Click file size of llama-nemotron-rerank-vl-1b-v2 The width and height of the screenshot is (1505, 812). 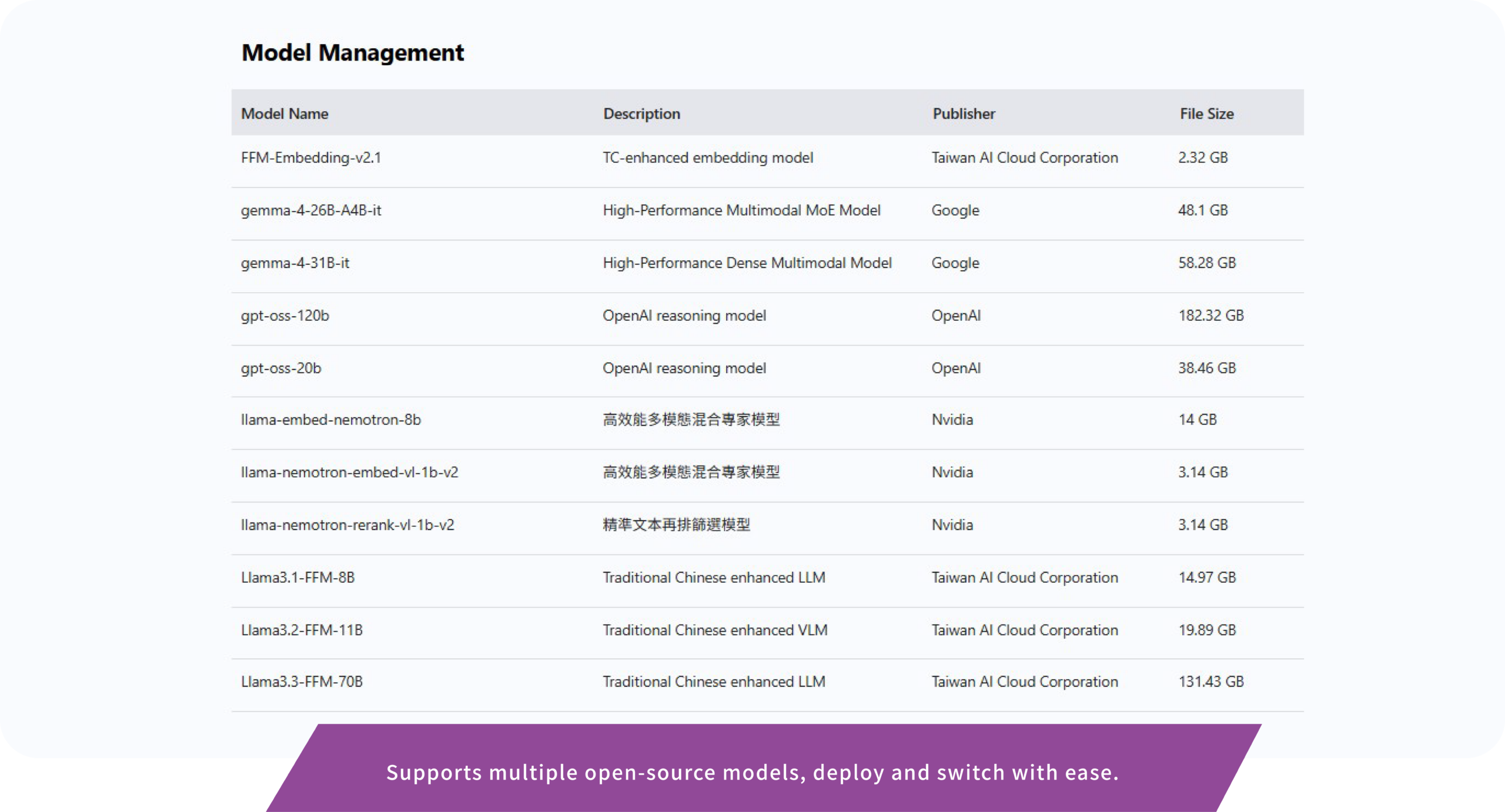coord(1203,525)
